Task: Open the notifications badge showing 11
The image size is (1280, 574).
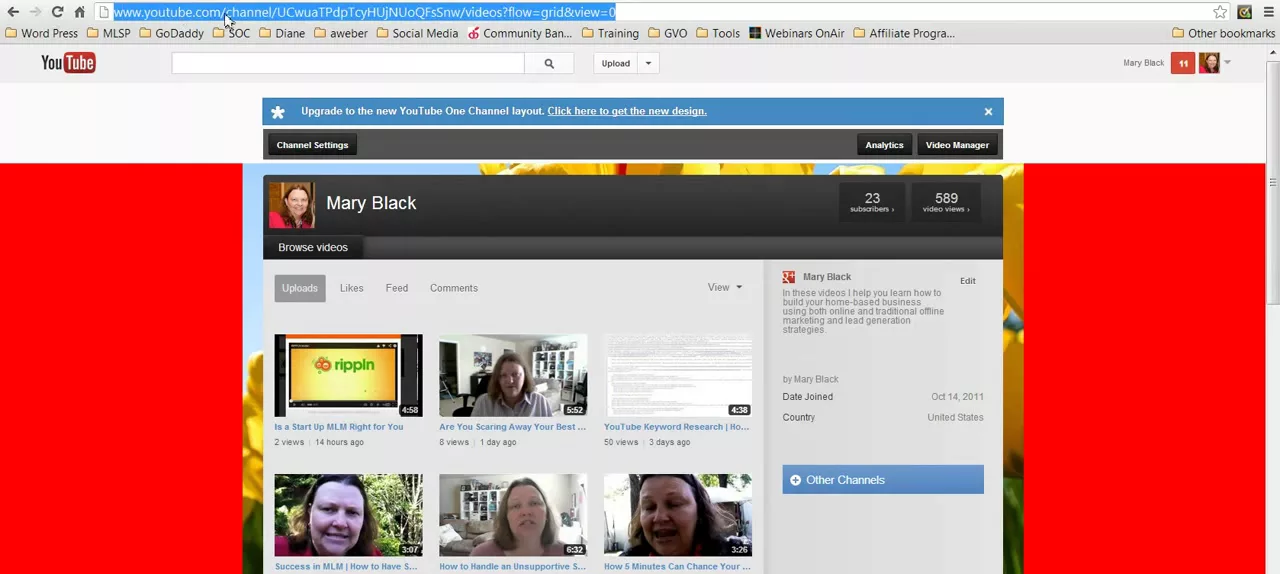Action: pos(1183,63)
